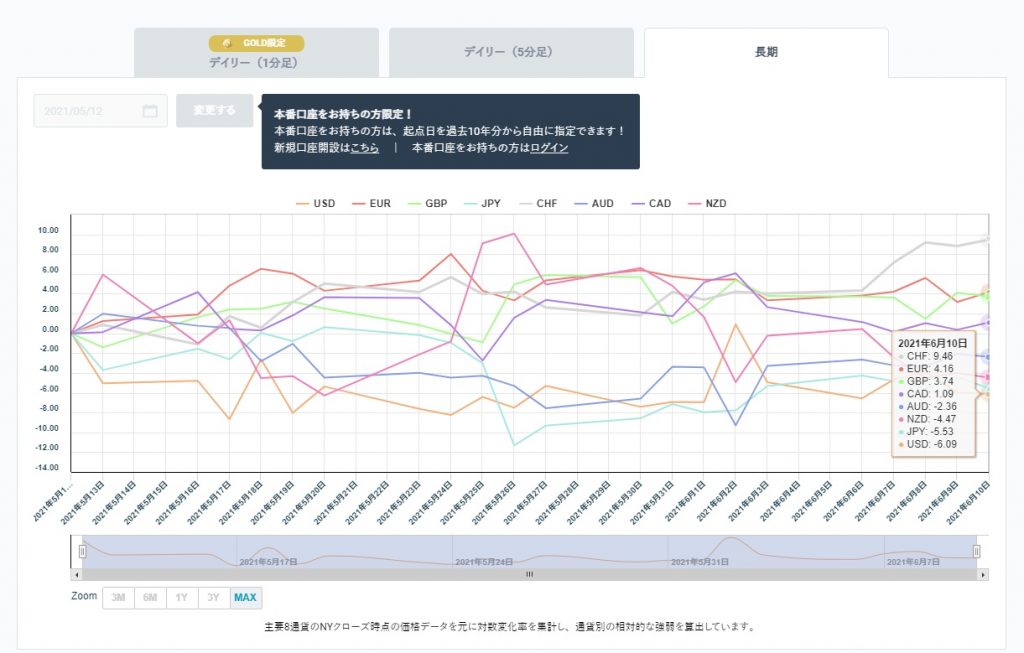Viewport: 1024px width, 653px height.
Task: Toggle AUD series in legend
Action: 594,204
